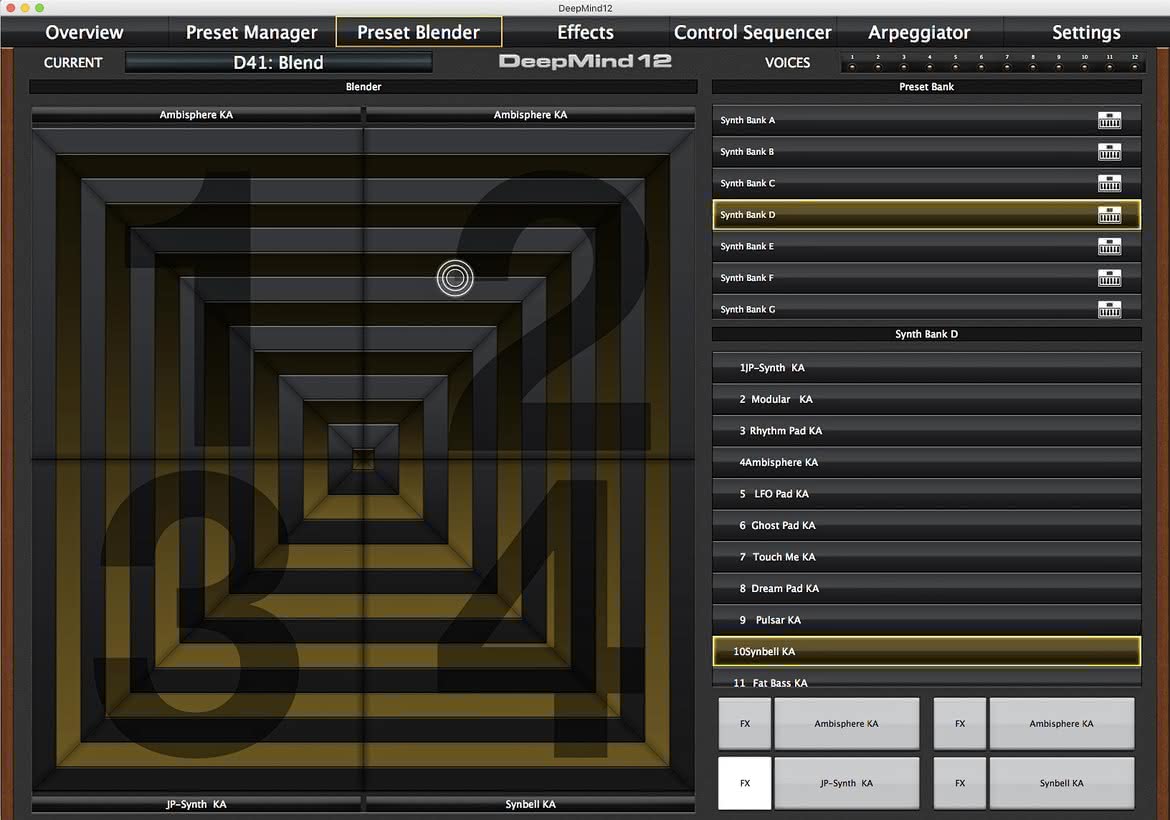The width and height of the screenshot is (1170, 820).
Task: Click the keyboard icon for Synth Bank D
Action: (x=1109, y=215)
